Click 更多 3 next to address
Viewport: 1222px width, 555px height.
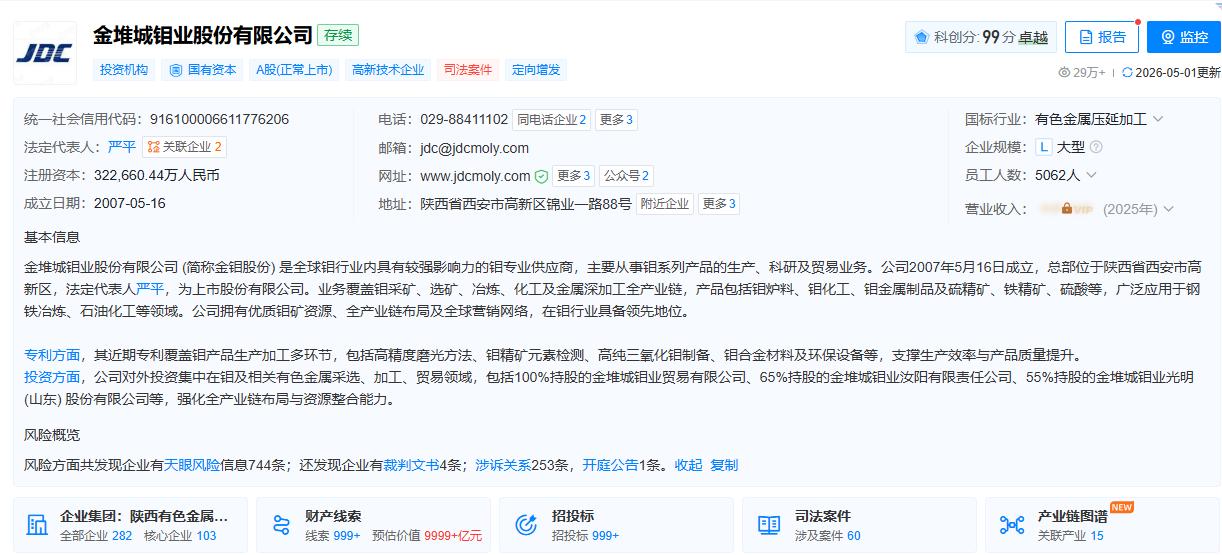(719, 204)
